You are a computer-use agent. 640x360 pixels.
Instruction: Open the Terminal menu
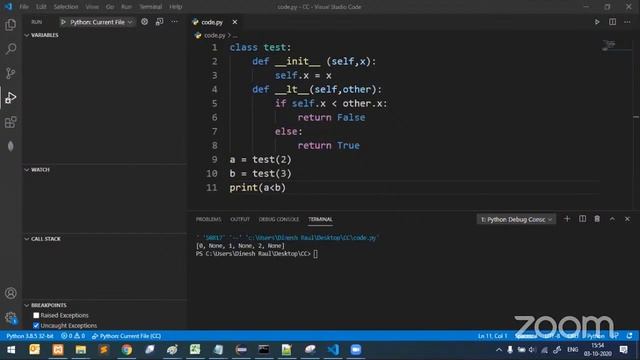(x=151, y=7)
